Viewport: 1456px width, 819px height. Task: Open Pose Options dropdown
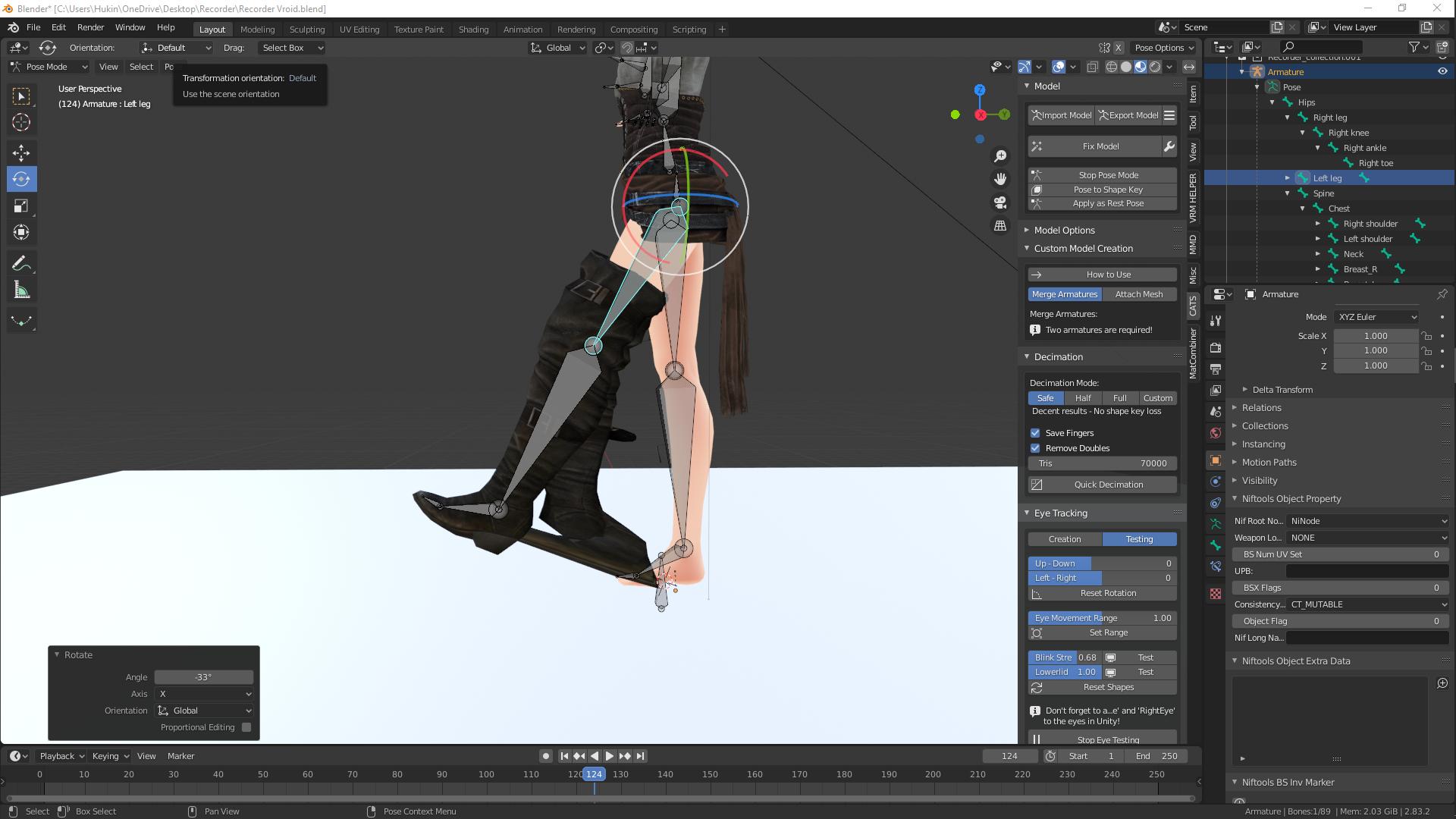click(x=1164, y=48)
